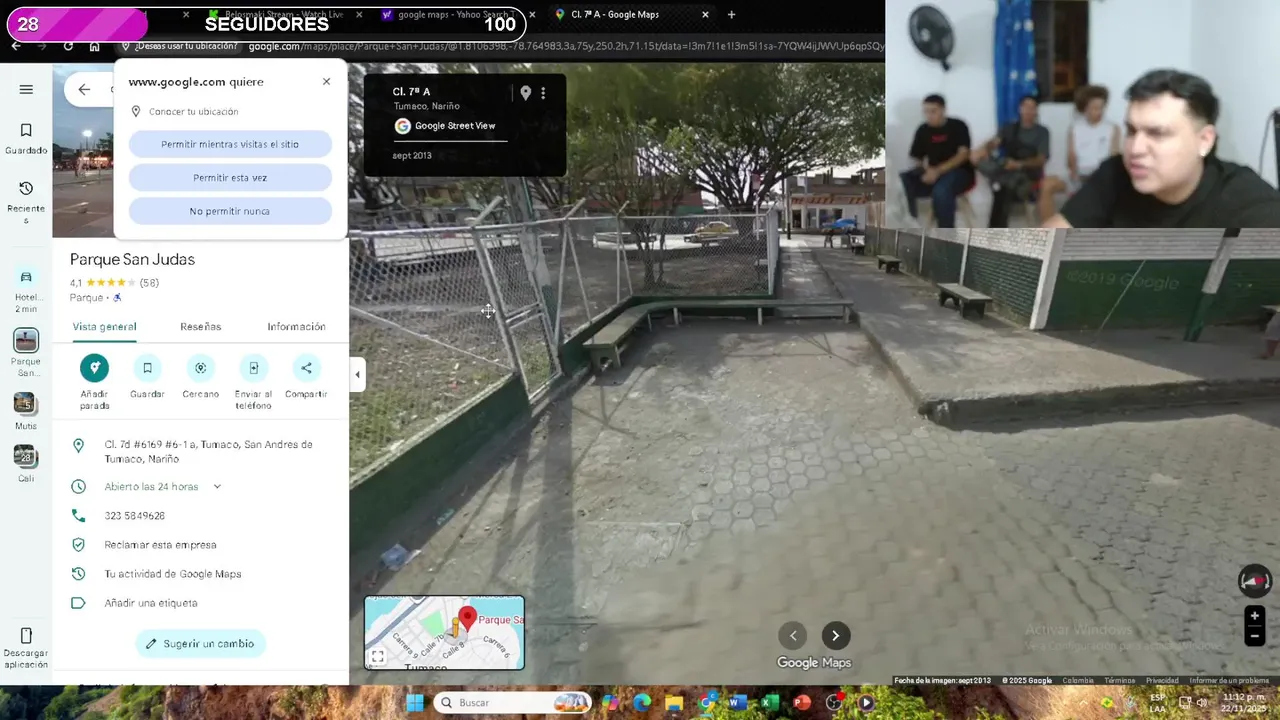Click the address Cl. 7d #6169 text

click(x=208, y=451)
